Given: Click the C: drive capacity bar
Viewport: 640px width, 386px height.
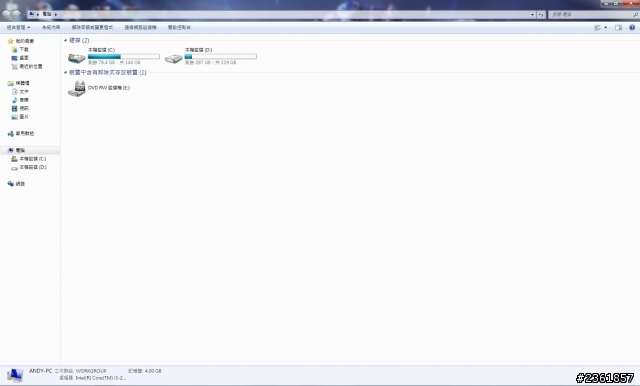Looking at the screenshot, I should 124,57.
